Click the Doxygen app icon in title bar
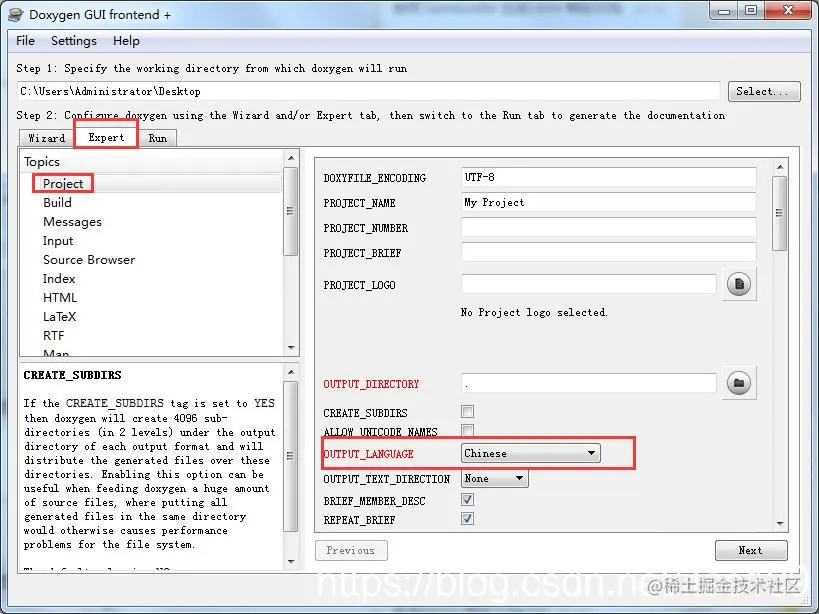 tap(16, 15)
